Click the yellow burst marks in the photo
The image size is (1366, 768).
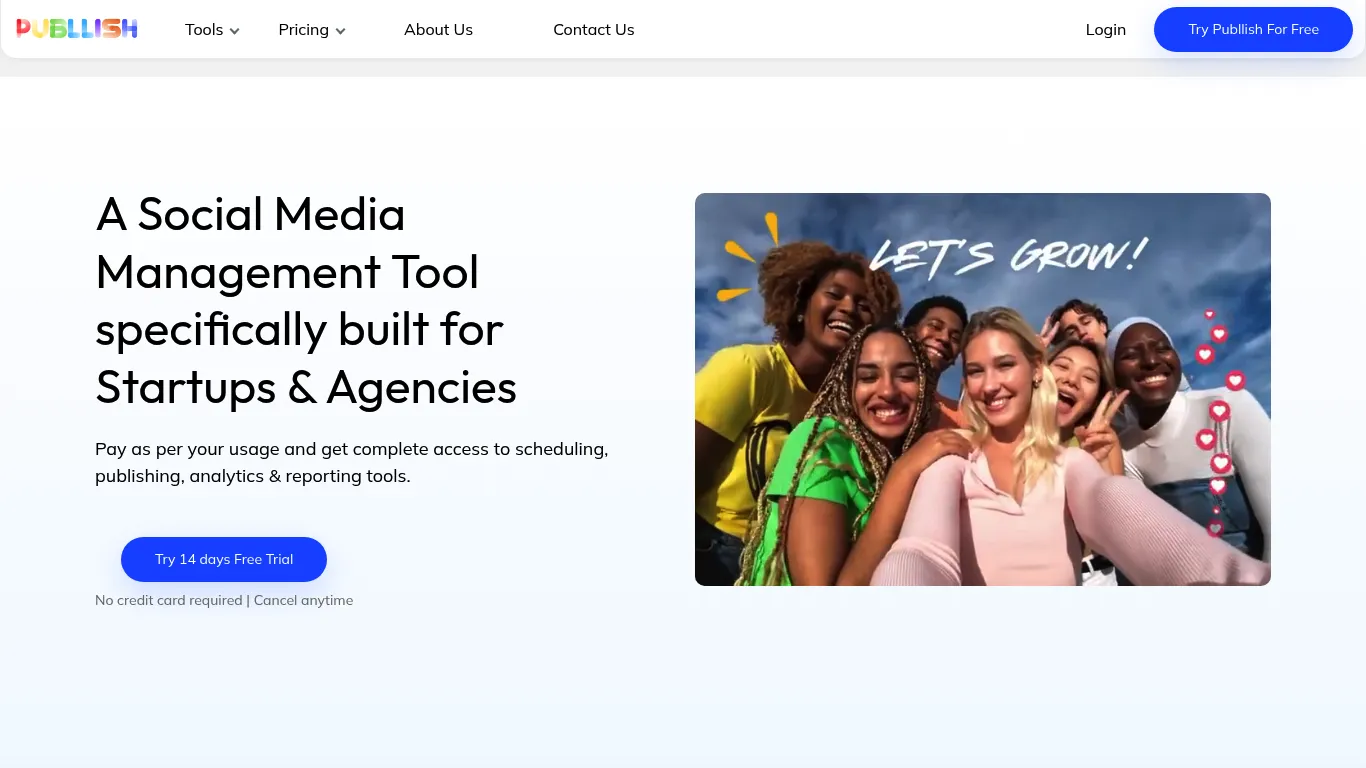[x=747, y=258]
